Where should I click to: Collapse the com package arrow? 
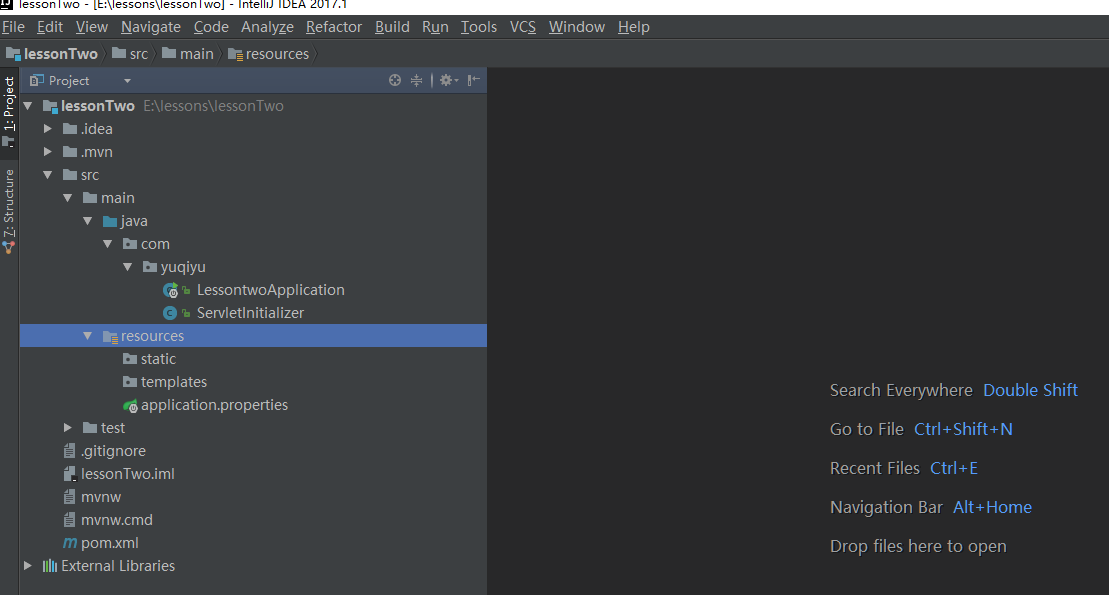[108, 244]
